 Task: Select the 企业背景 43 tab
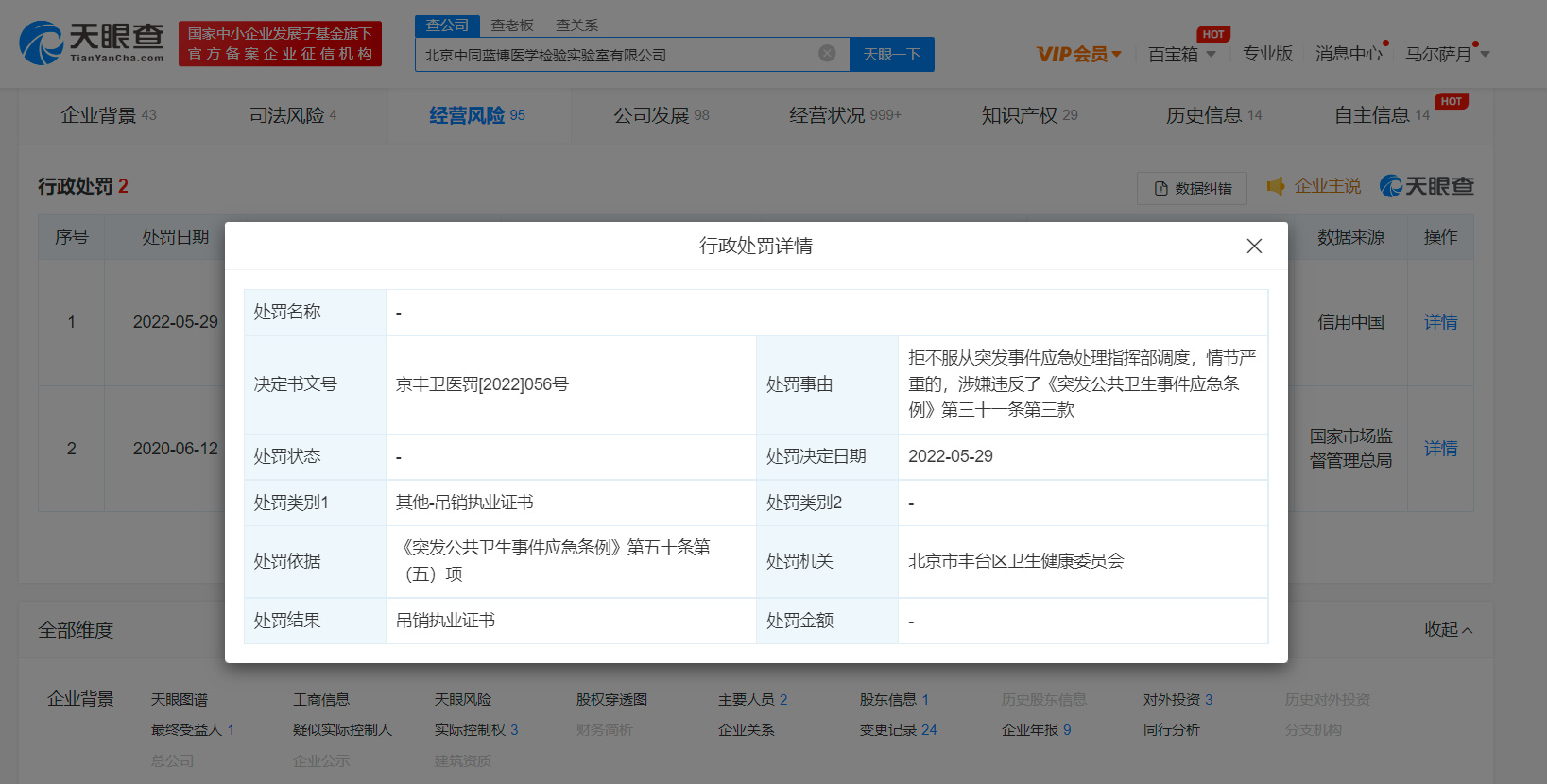click(109, 115)
